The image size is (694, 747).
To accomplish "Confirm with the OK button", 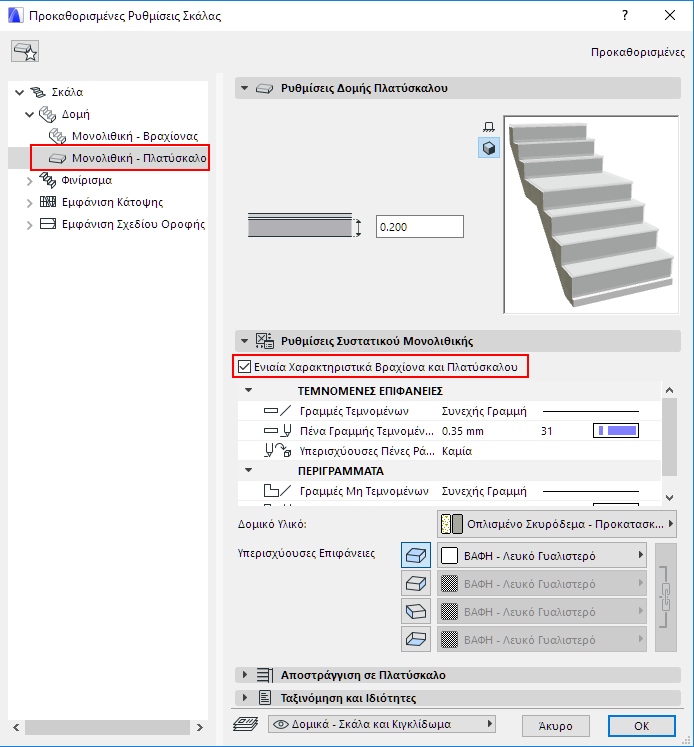I will tap(642, 726).
